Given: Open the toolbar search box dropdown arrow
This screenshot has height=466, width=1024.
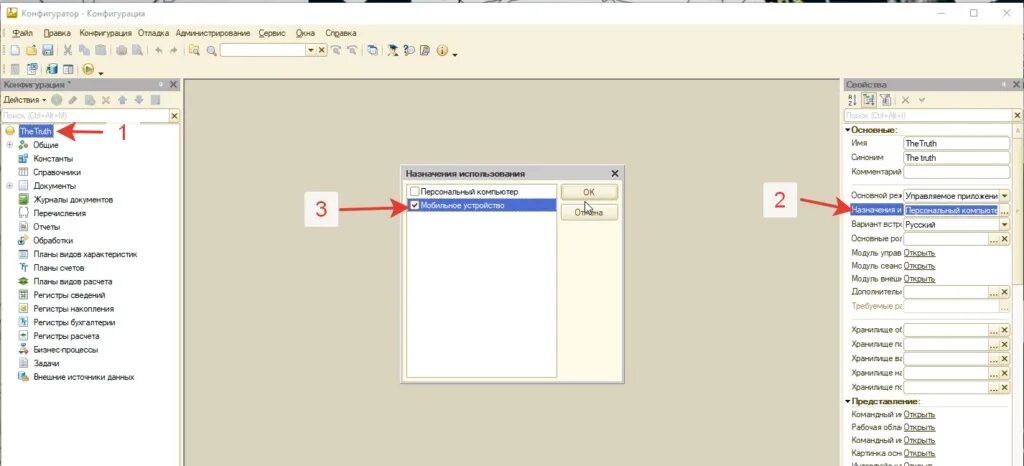Looking at the screenshot, I should (311, 50).
